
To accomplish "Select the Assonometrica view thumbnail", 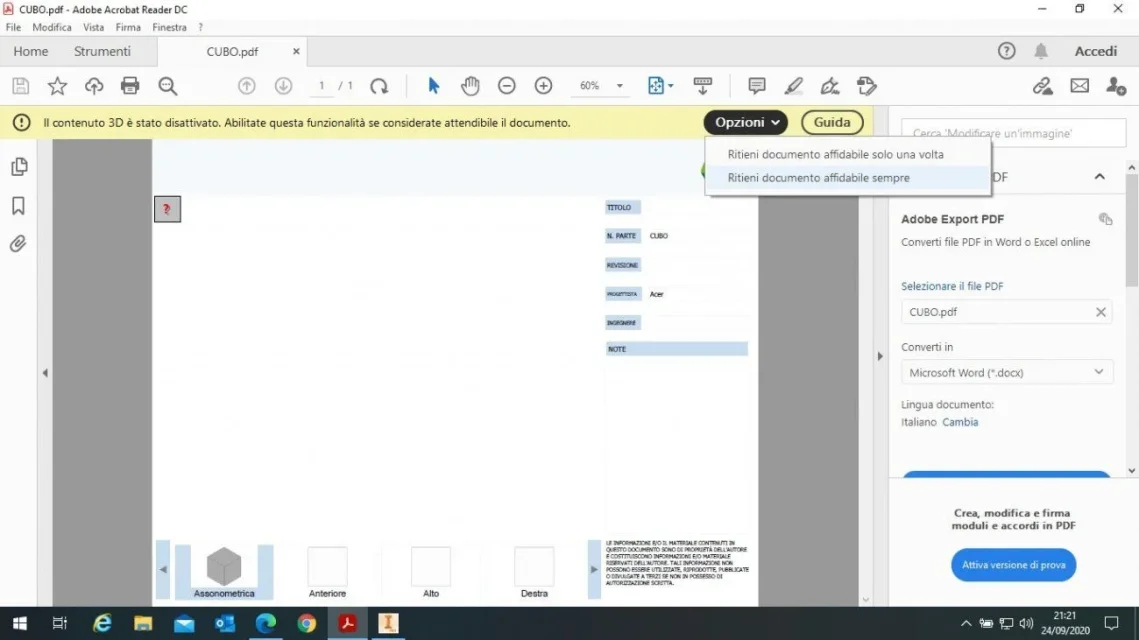I will click(224, 572).
